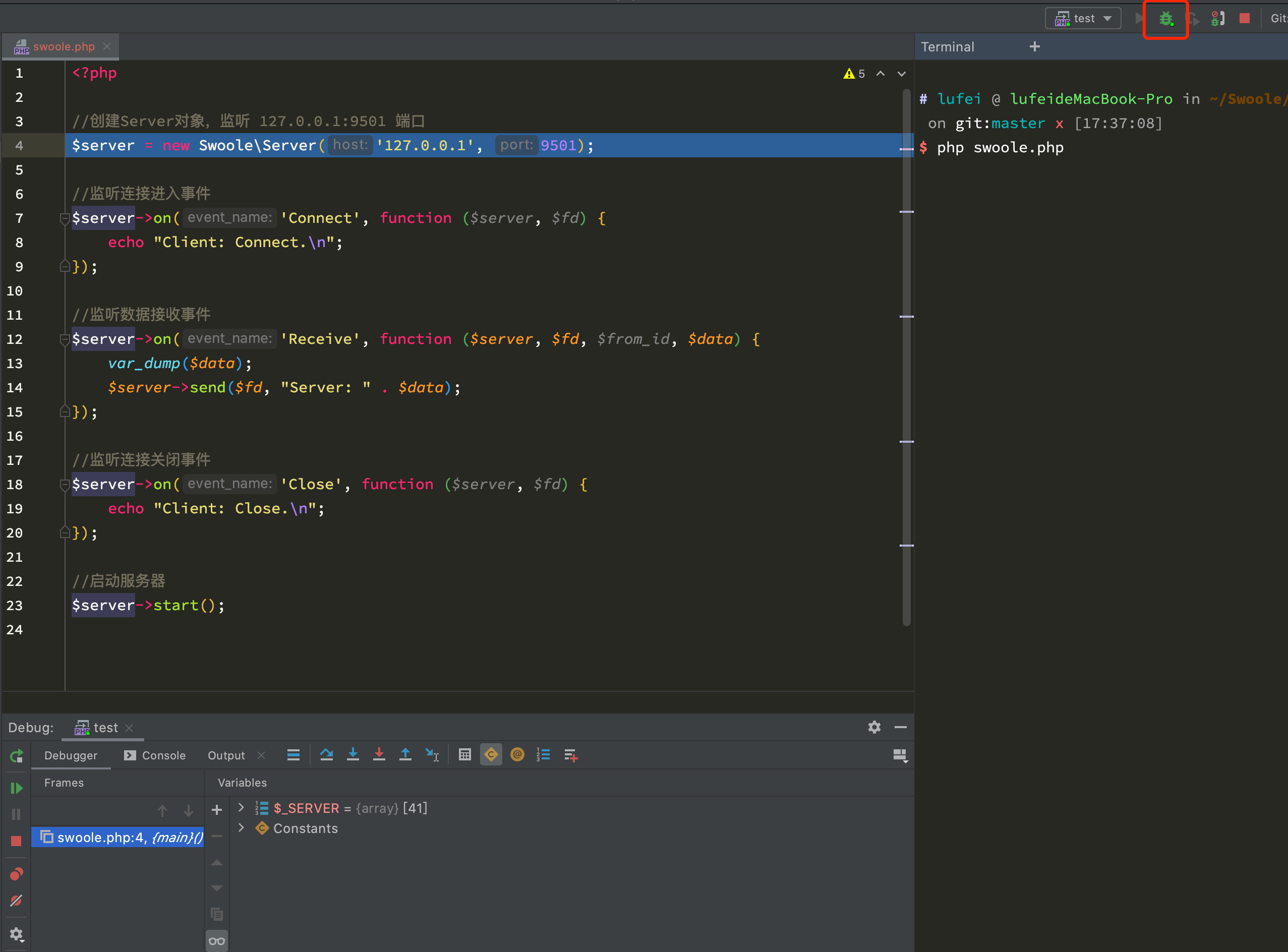Screen dimensions: 1288x952
Task: Open the test run configuration dropdown
Action: (1083, 19)
